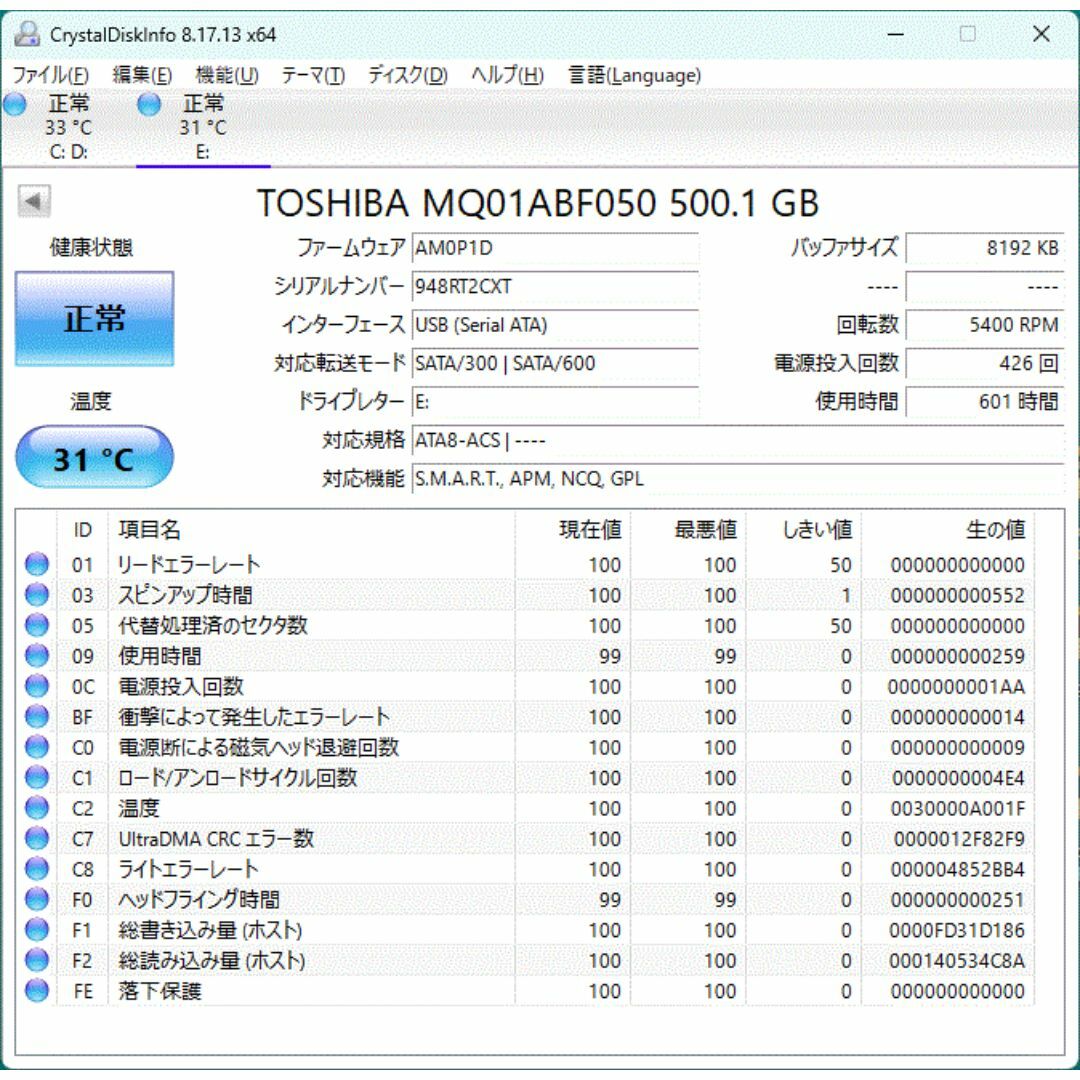The width and height of the screenshot is (1080, 1080).
Task: Click status orb for C7 UltraDMA CRC エラー数
Action: click(37, 838)
